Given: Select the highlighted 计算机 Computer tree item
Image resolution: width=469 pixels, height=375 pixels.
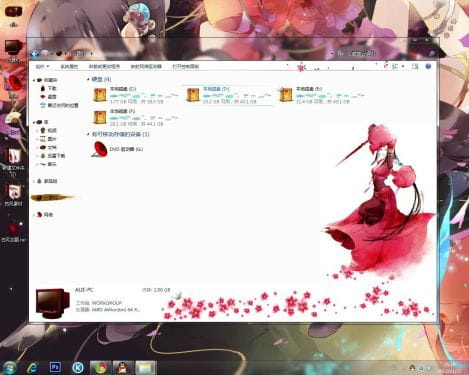Looking at the screenshot, I should coord(52,198).
